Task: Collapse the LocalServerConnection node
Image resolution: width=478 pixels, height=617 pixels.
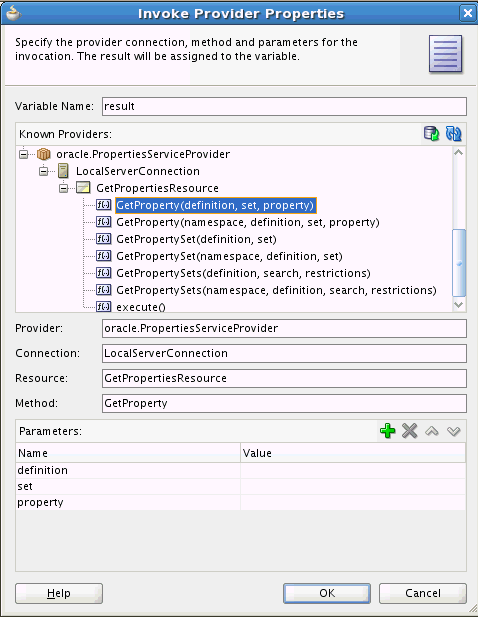Action: [43, 171]
